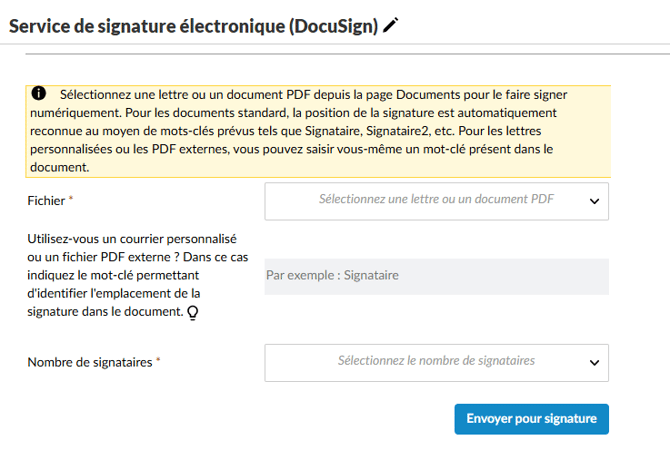Click the Fichier field label
The height and width of the screenshot is (450, 670).
click(46, 201)
